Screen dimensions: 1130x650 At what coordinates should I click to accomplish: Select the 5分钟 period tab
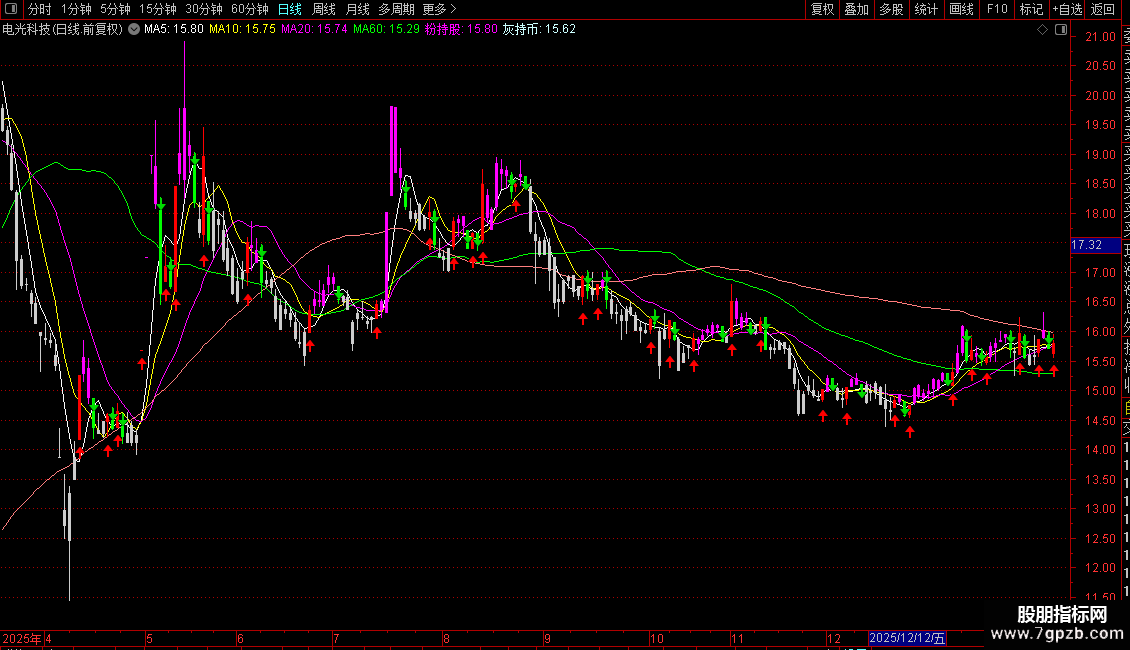point(115,9)
